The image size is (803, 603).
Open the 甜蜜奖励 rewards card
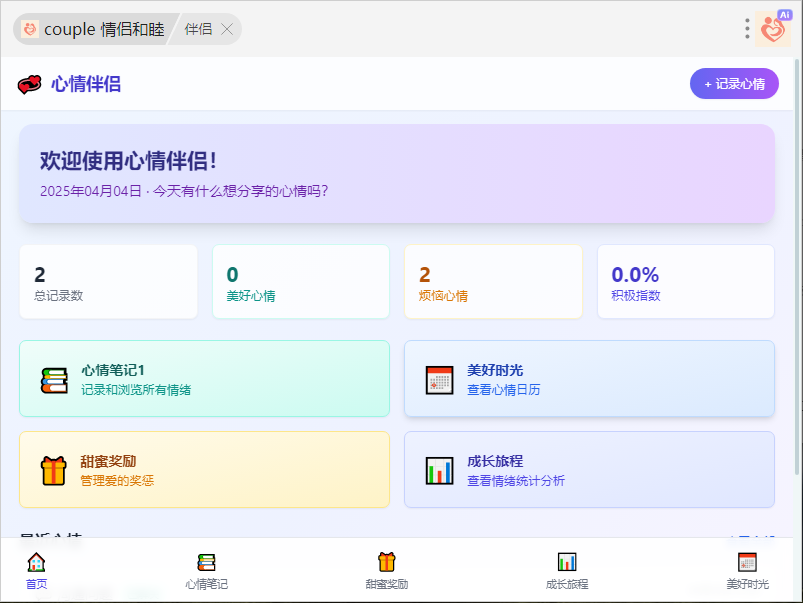(204, 469)
